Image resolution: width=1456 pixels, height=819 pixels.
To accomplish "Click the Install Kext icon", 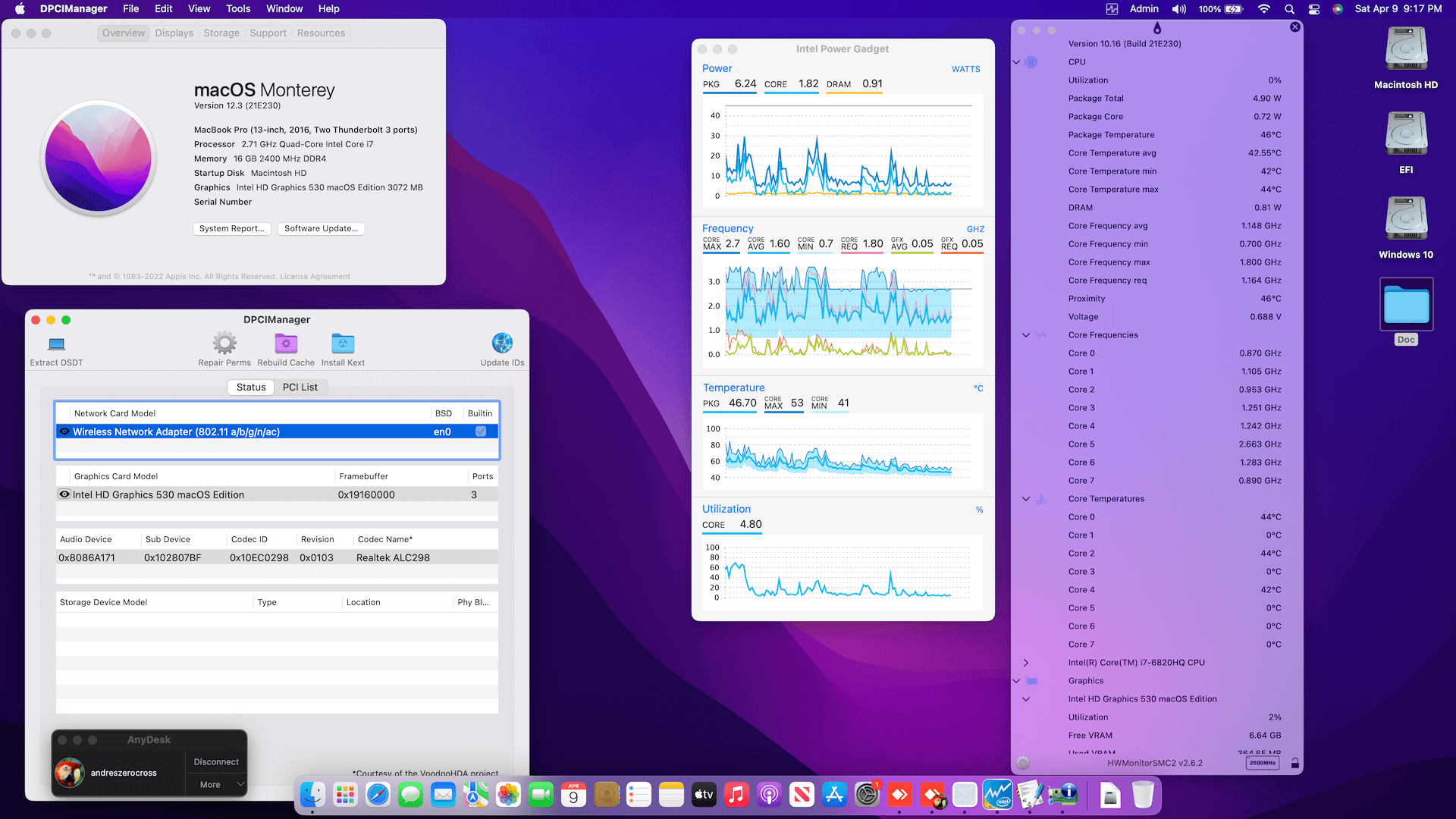I will click(x=343, y=343).
